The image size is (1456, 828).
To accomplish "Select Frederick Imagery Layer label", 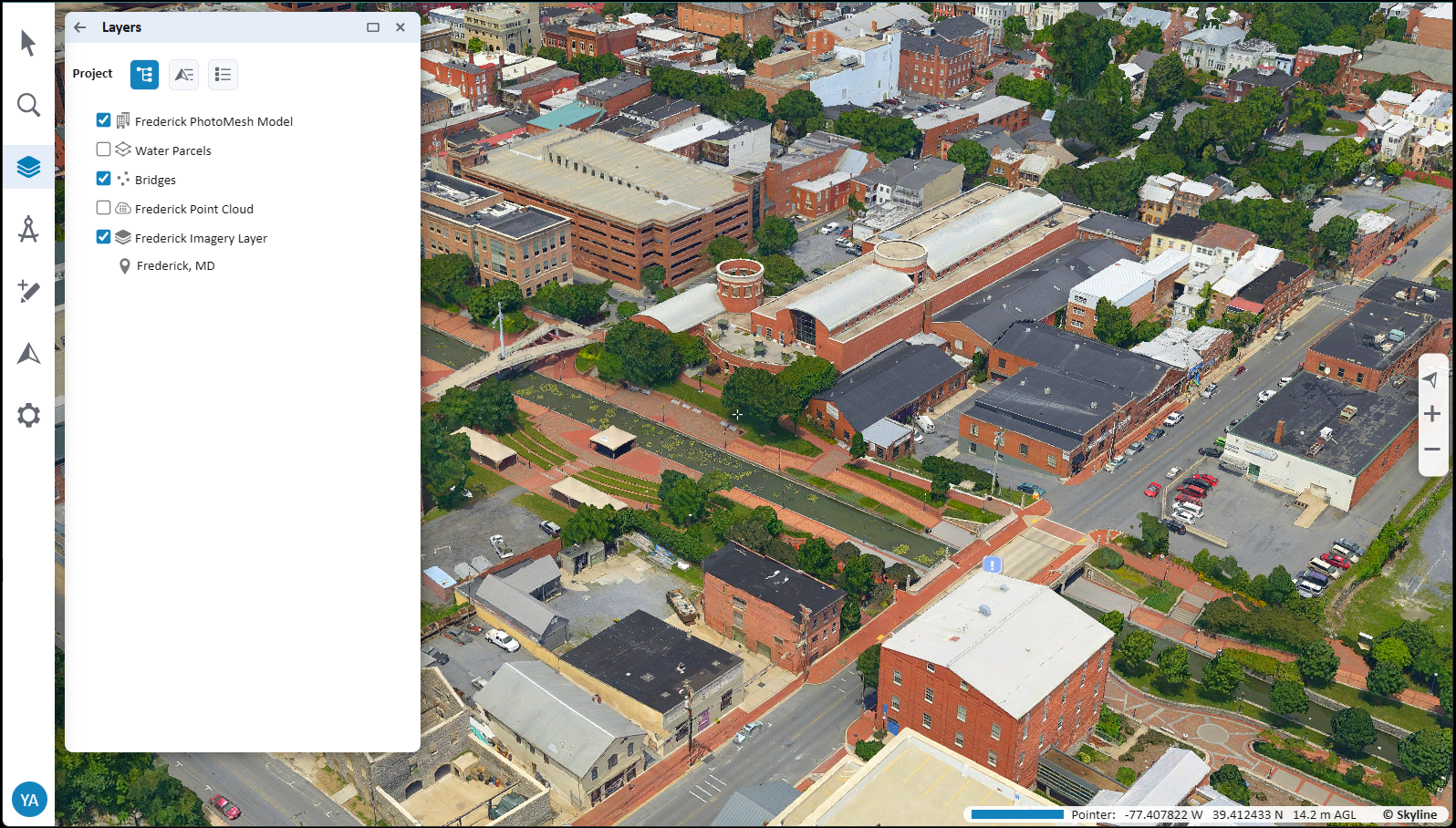I will (x=201, y=238).
